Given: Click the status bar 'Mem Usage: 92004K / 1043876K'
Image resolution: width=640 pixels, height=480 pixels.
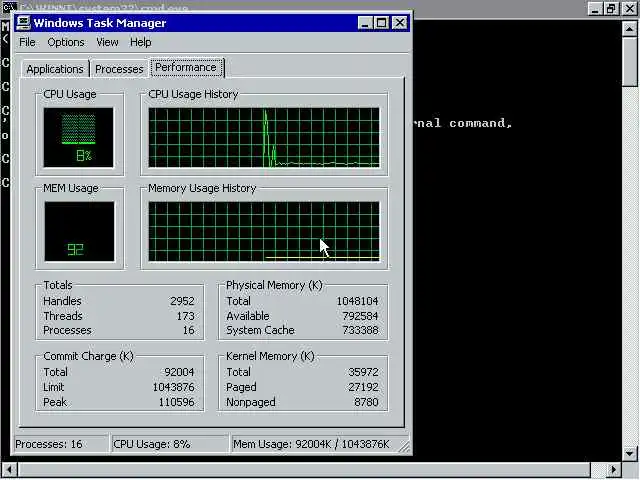Looking at the screenshot, I should (314, 444).
